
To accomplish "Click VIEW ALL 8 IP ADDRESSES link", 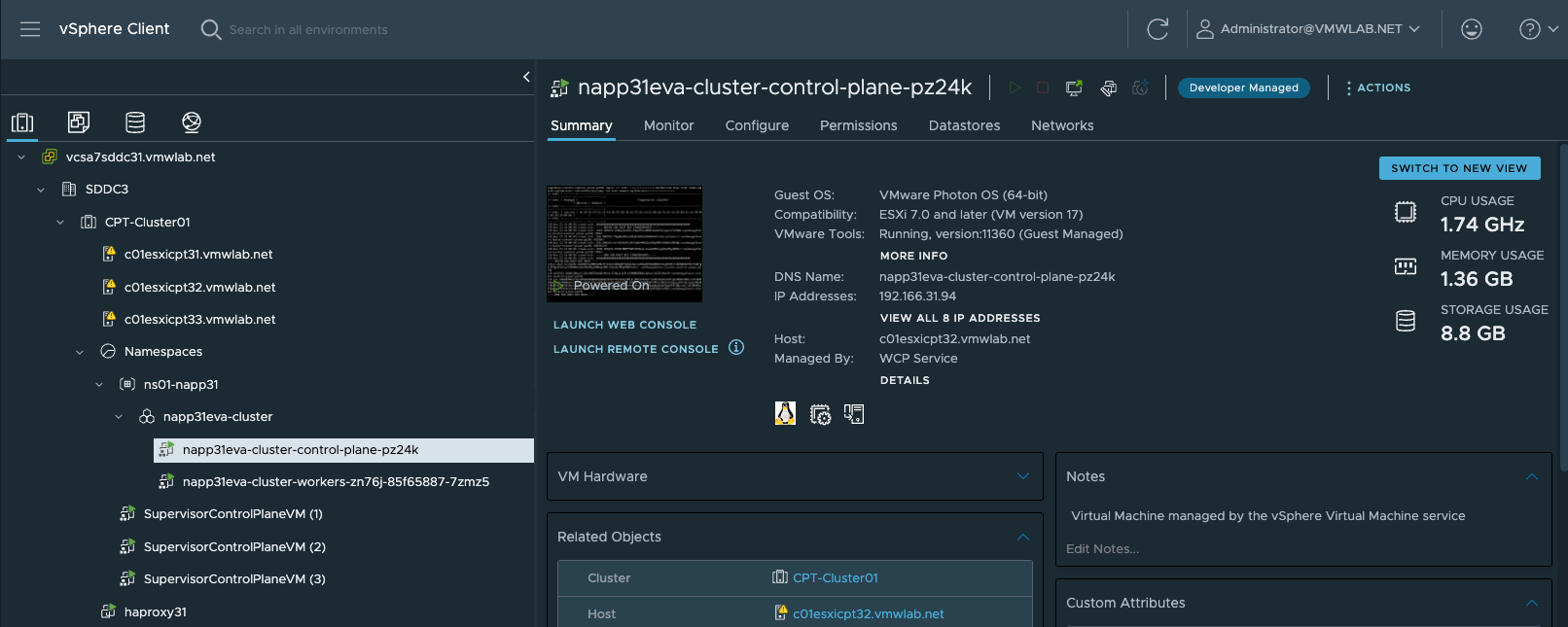I will pyautogui.click(x=960, y=318).
